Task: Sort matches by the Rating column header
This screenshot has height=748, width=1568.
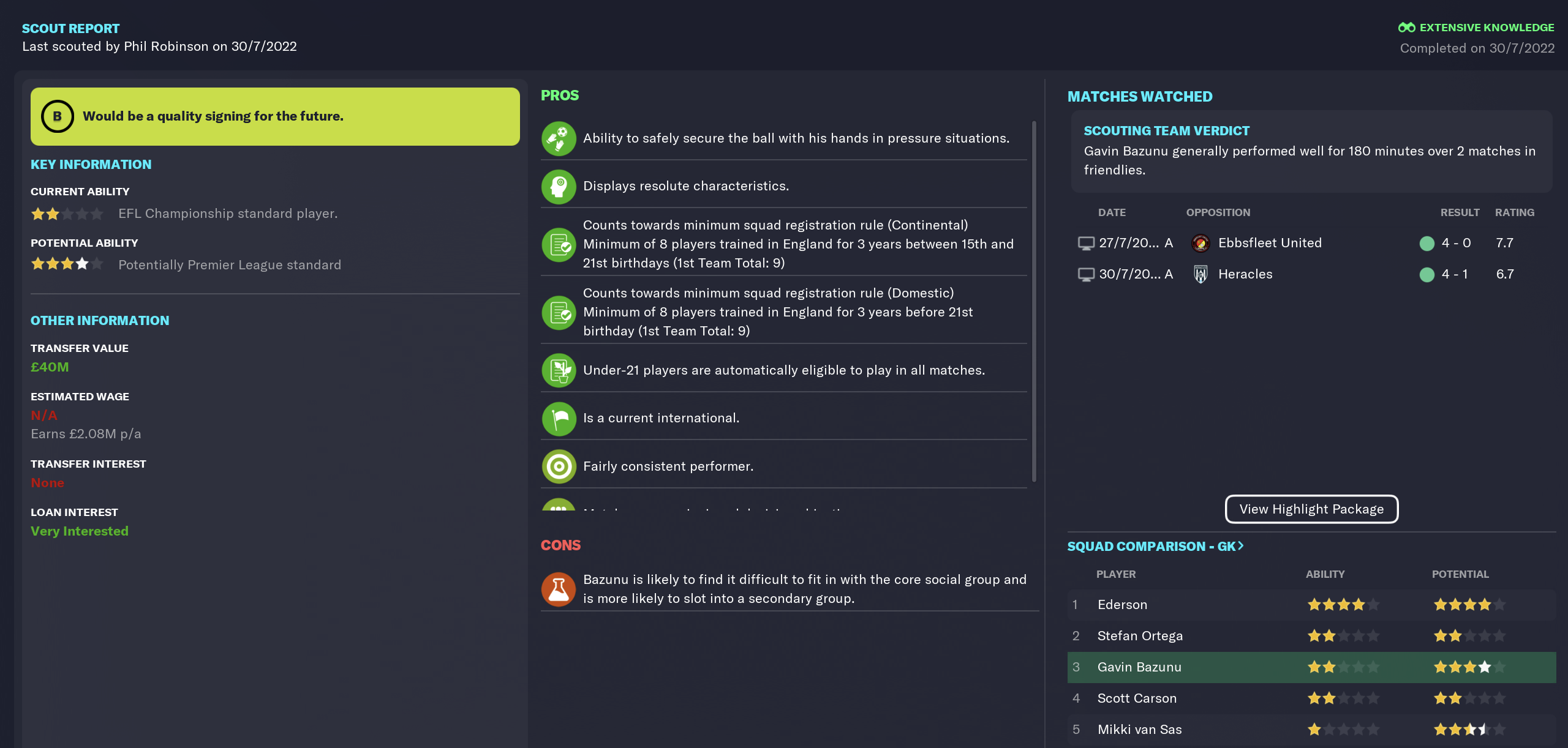Action: (x=1514, y=212)
